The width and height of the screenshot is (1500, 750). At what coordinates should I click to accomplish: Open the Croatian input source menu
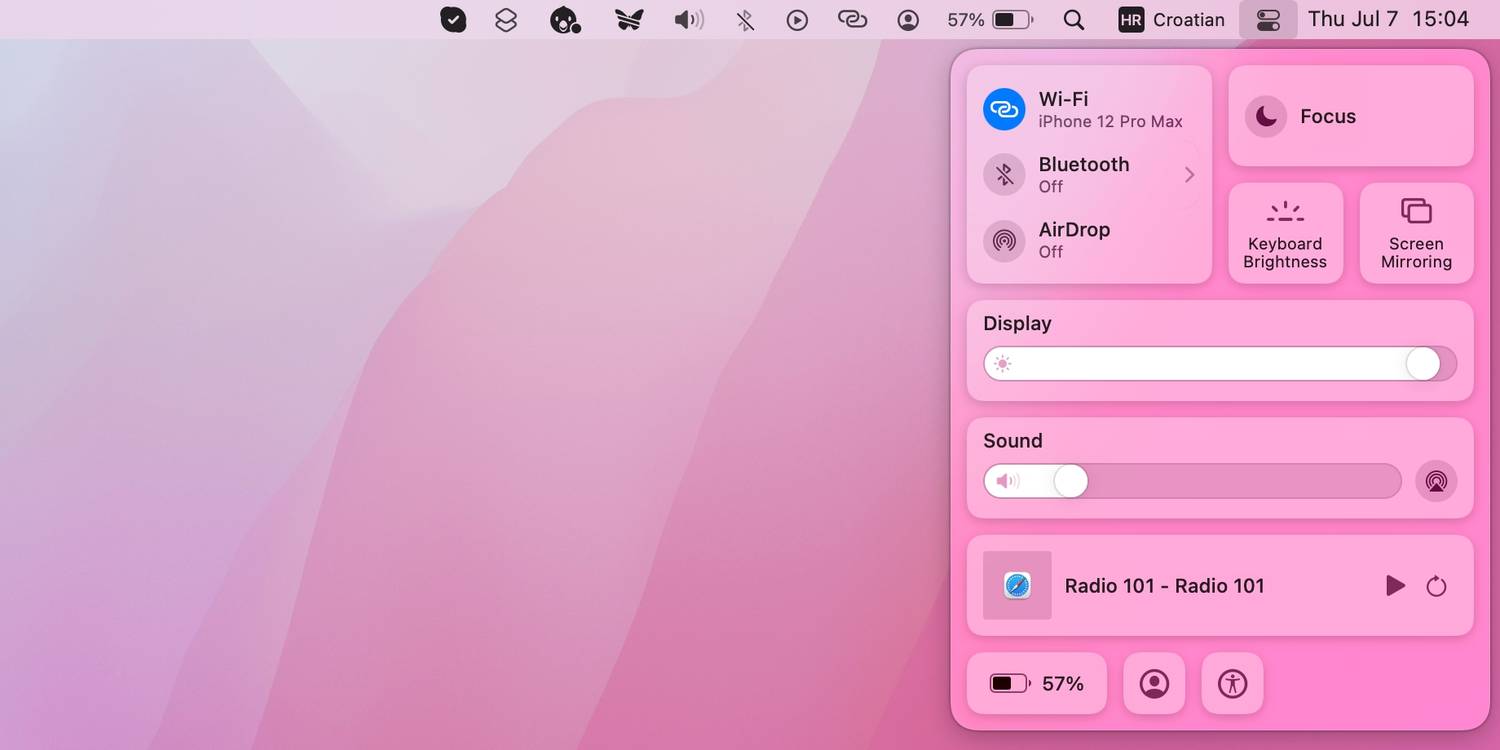(x=1171, y=20)
